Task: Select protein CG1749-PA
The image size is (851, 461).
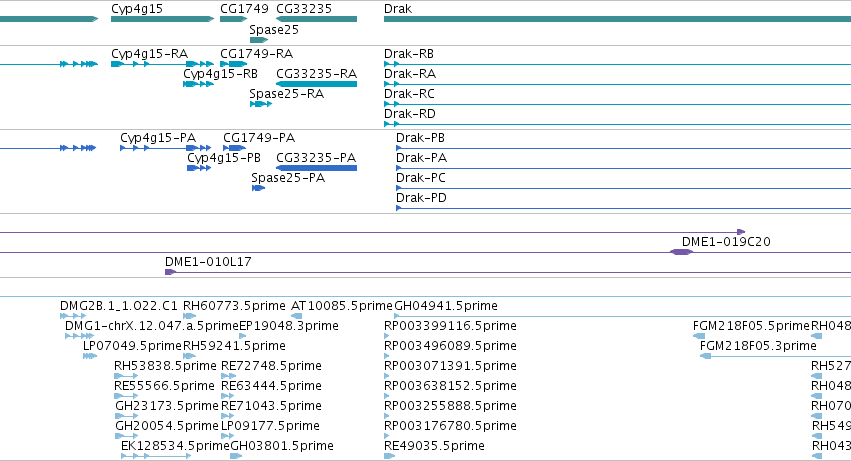Action: [259, 138]
